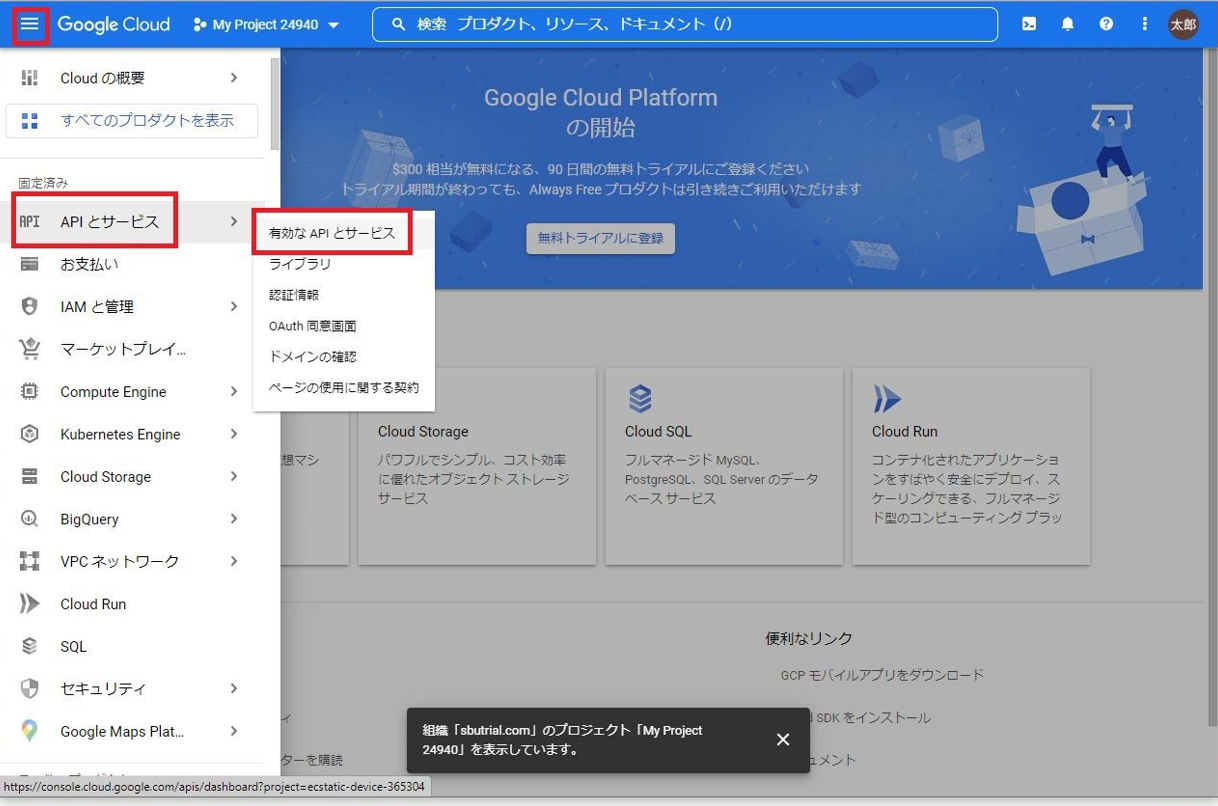The image size is (1218, 806).
Task: Click the Cloud Run sidebar label
Action: click(x=93, y=604)
